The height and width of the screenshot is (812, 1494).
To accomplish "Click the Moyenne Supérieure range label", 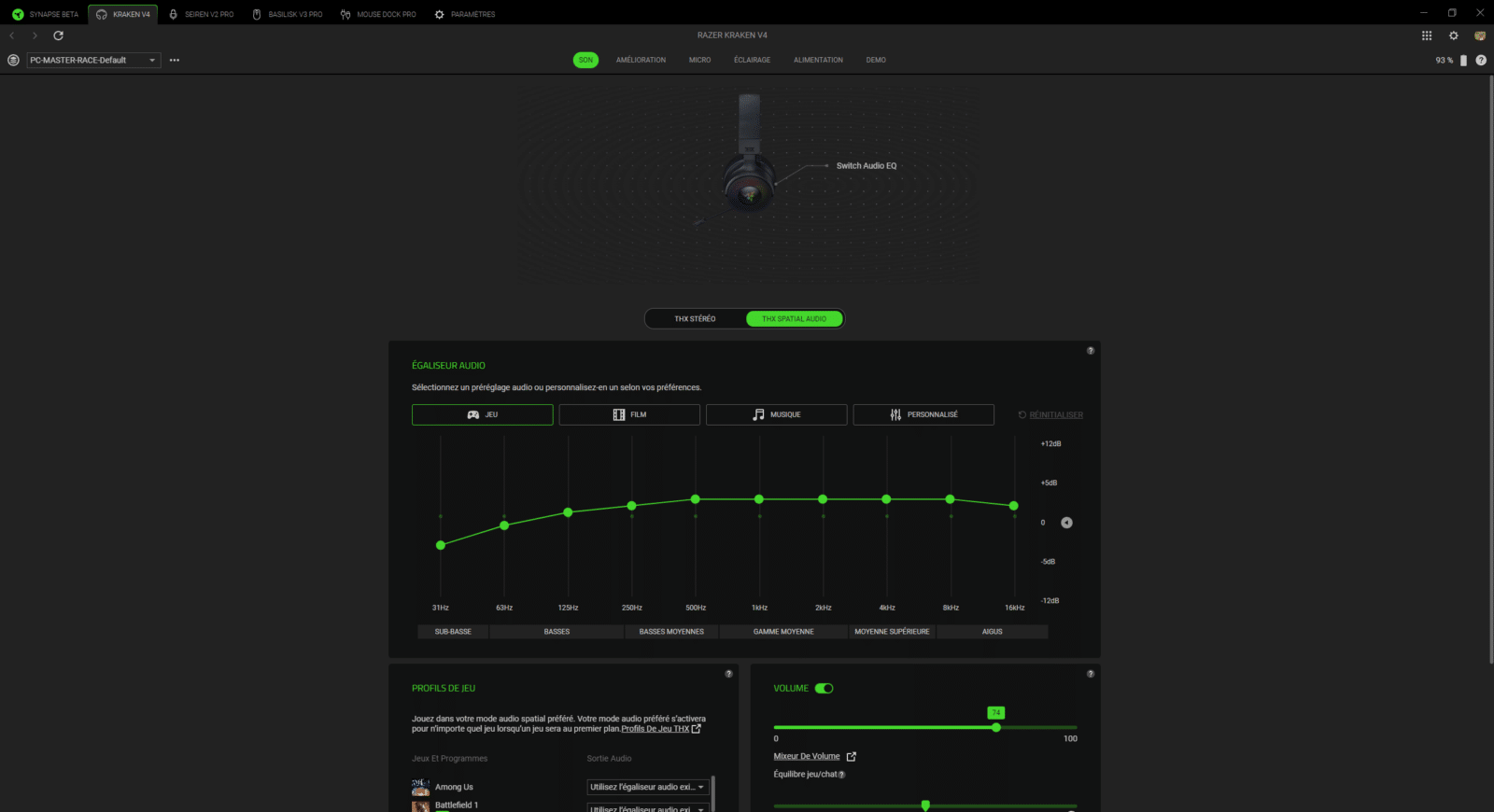I will [x=892, y=632].
